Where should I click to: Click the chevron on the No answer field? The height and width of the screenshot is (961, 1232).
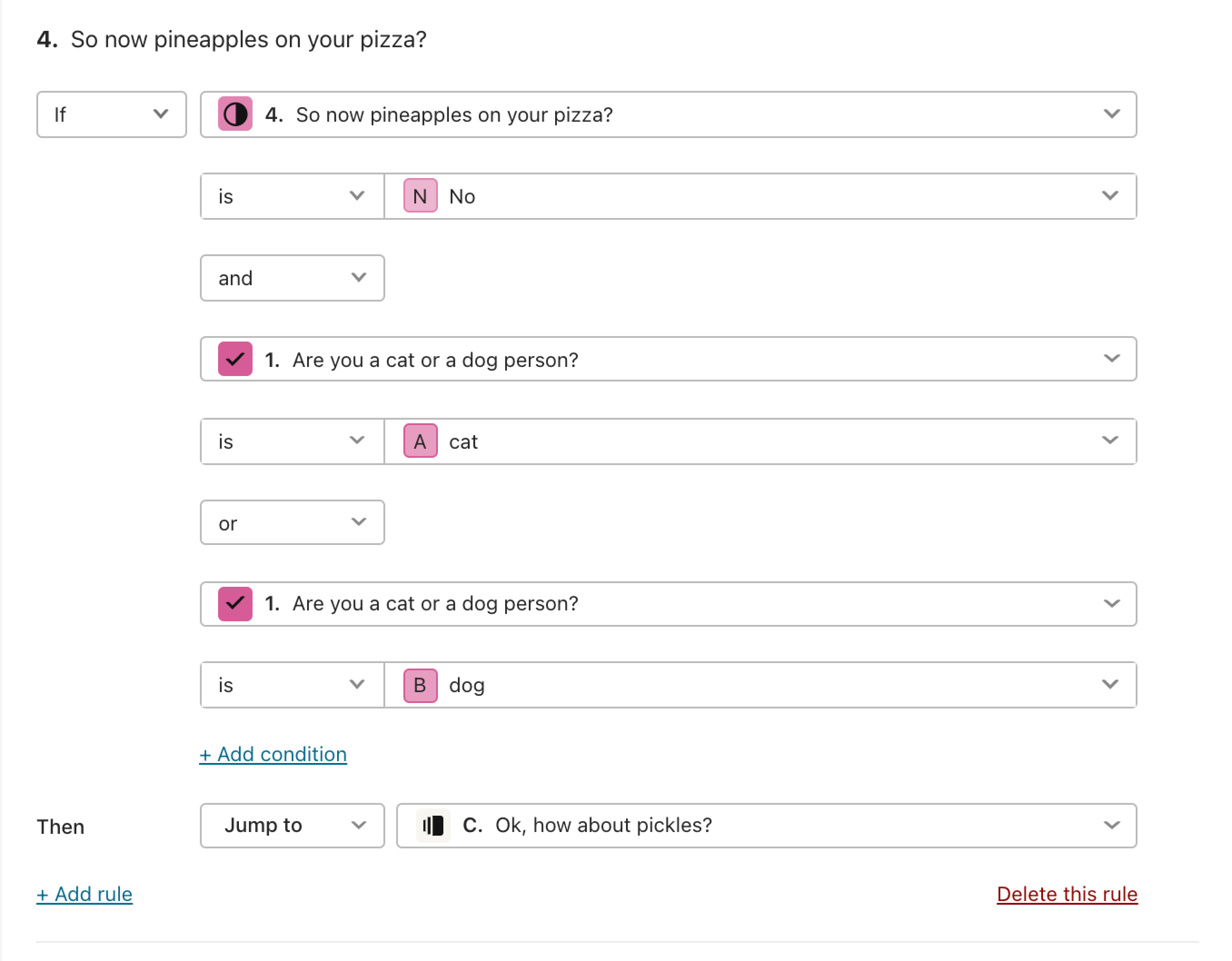tap(1110, 196)
